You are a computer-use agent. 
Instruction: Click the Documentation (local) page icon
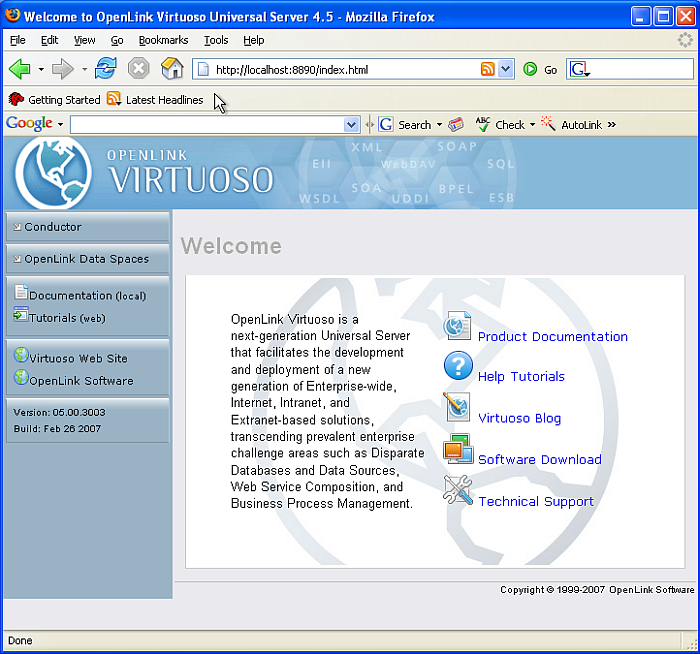pyautogui.click(x=21, y=292)
